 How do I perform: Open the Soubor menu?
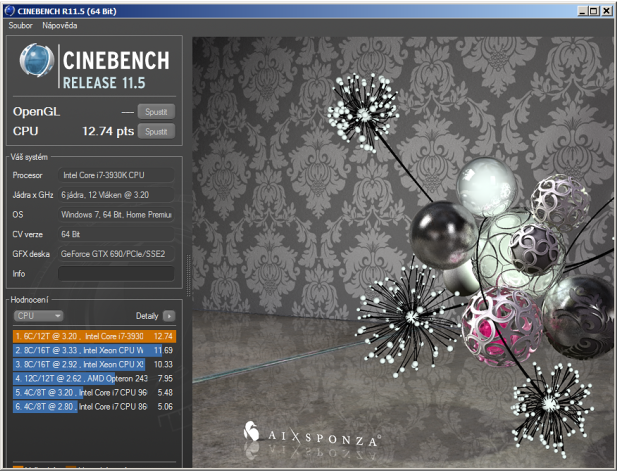click(21, 25)
